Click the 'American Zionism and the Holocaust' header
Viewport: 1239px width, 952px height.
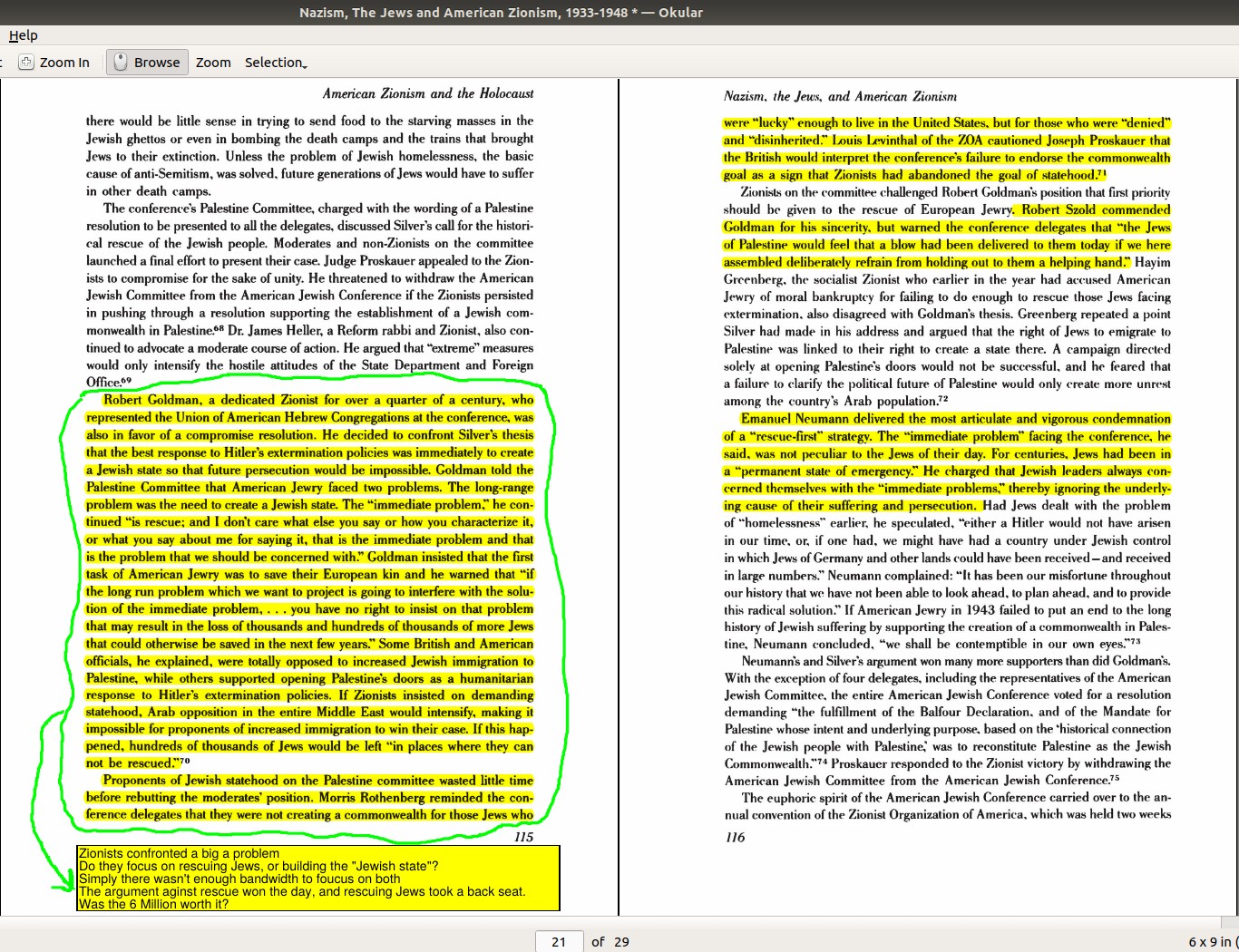pyautogui.click(x=427, y=93)
